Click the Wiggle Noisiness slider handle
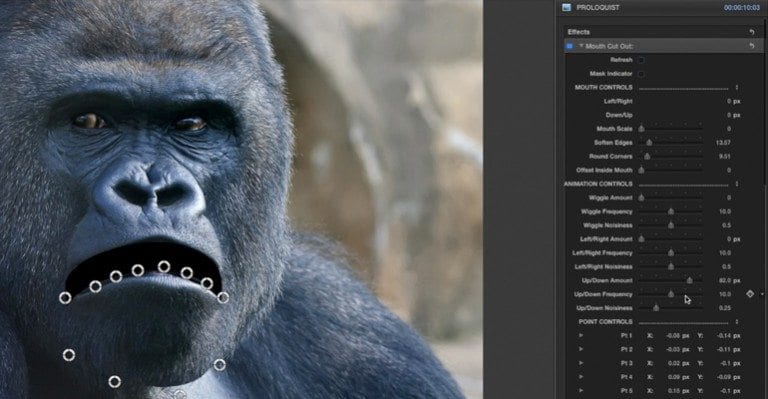This screenshot has width=768, height=399. [671, 225]
